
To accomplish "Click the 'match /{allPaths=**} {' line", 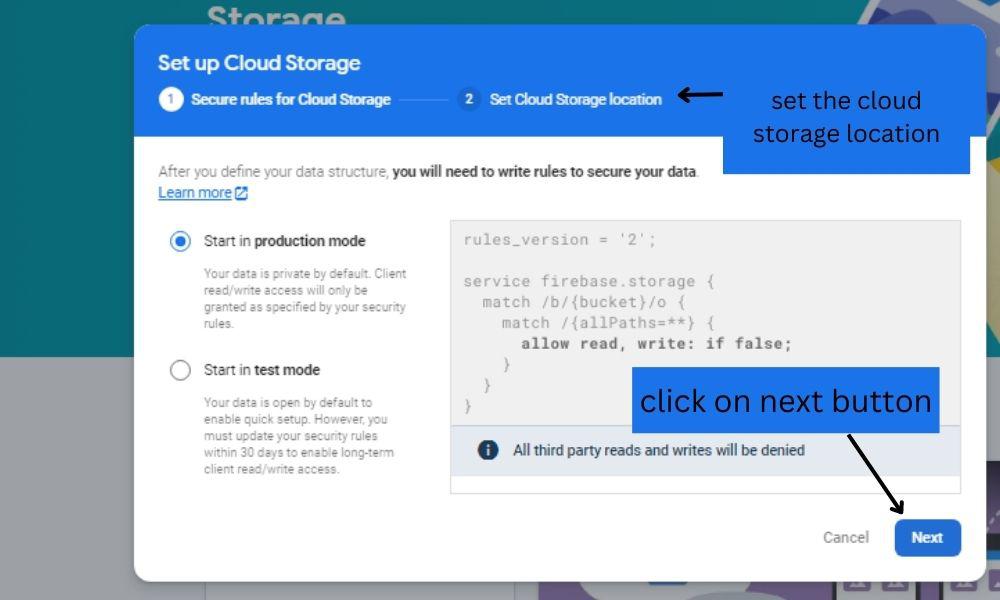I will pos(608,323).
